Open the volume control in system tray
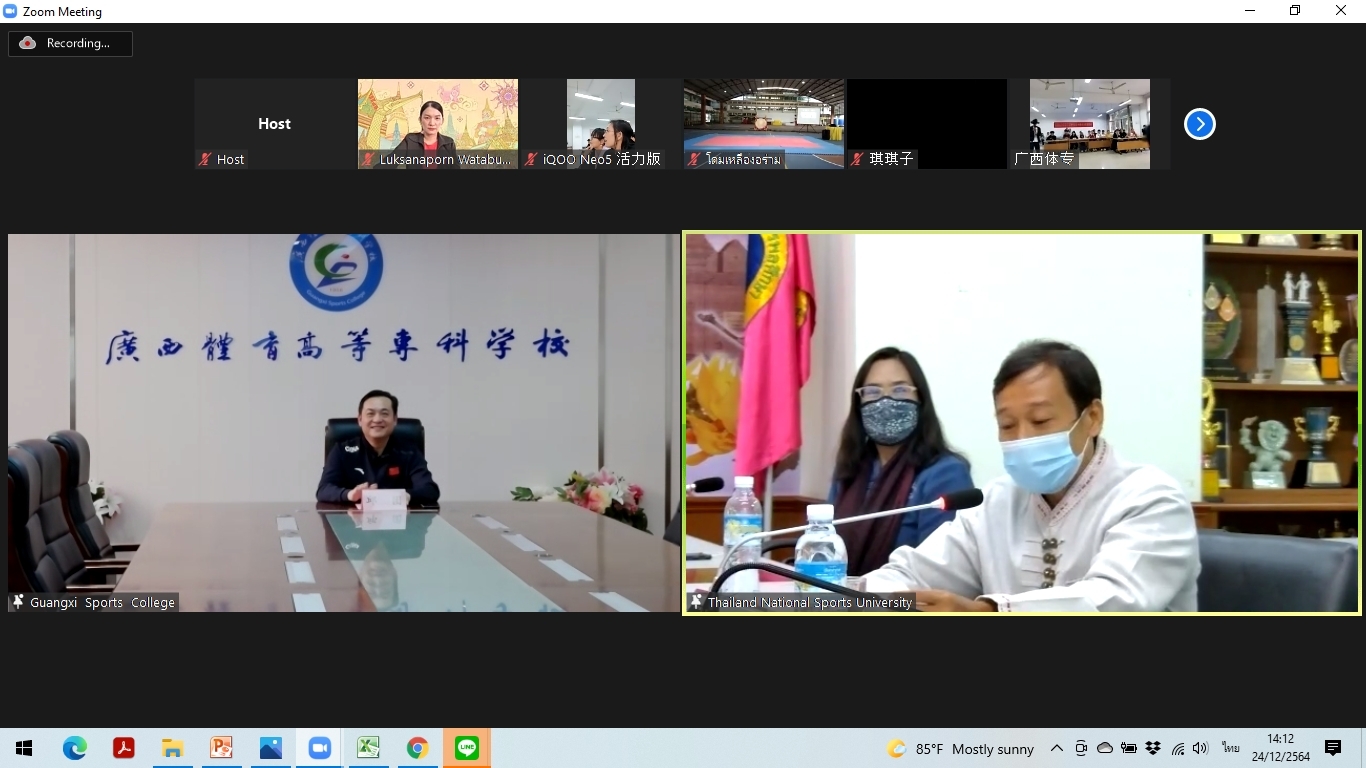Screen dimensions: 1366x768 coord(1200,749)
